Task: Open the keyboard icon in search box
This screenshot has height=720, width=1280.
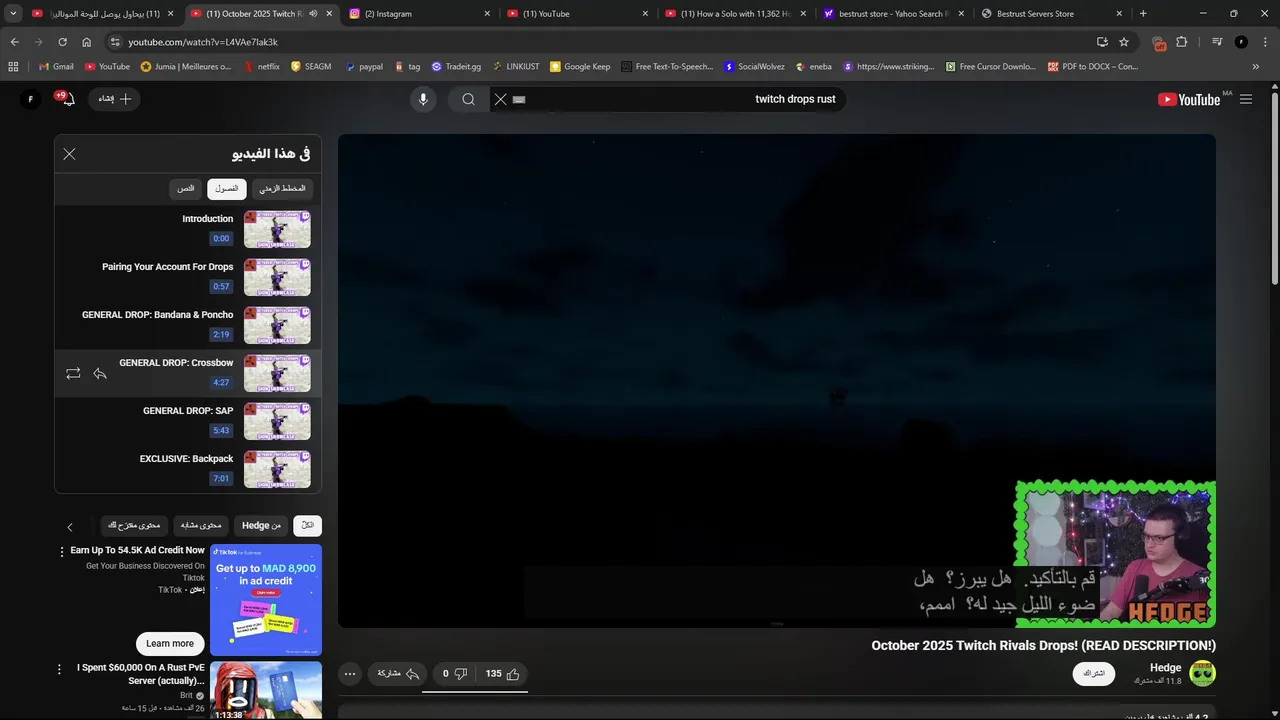Action: pyautogui.click(x=519, y=99)
